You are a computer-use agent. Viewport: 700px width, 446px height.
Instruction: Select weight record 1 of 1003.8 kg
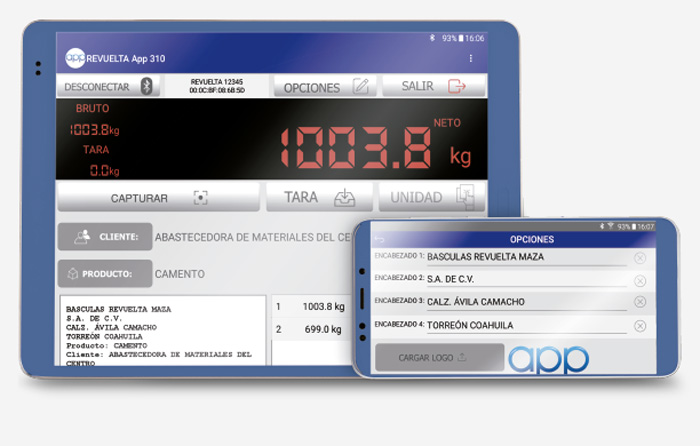(x=311, y=307)
